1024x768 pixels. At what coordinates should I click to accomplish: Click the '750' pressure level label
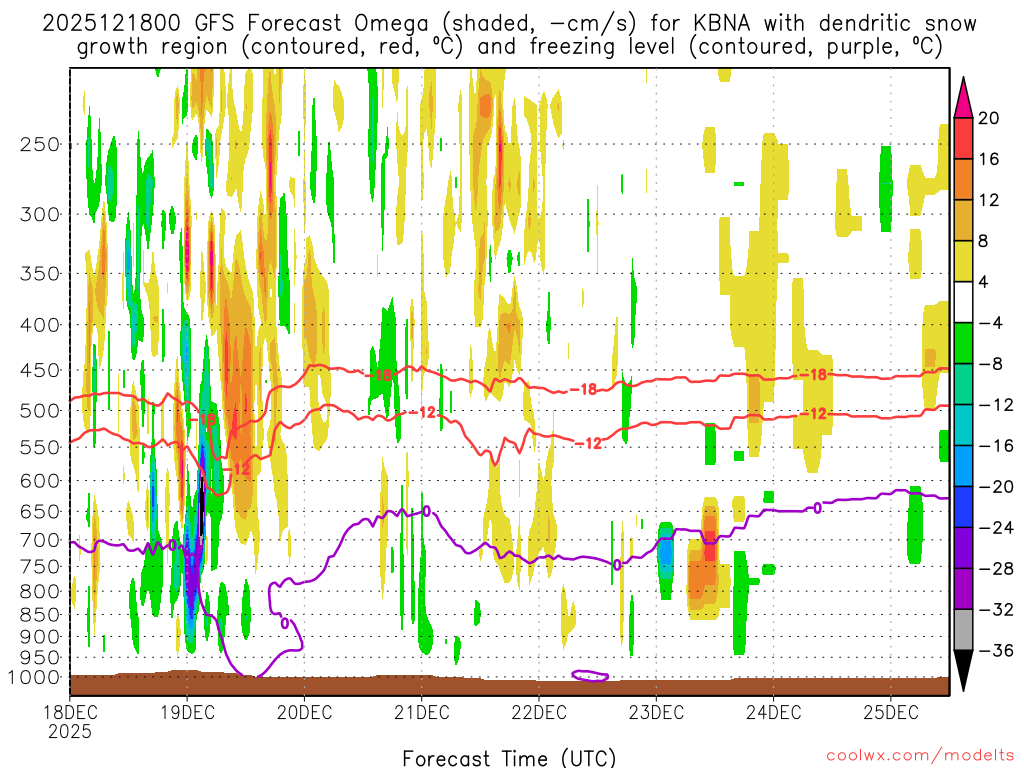tap(40, 567)
